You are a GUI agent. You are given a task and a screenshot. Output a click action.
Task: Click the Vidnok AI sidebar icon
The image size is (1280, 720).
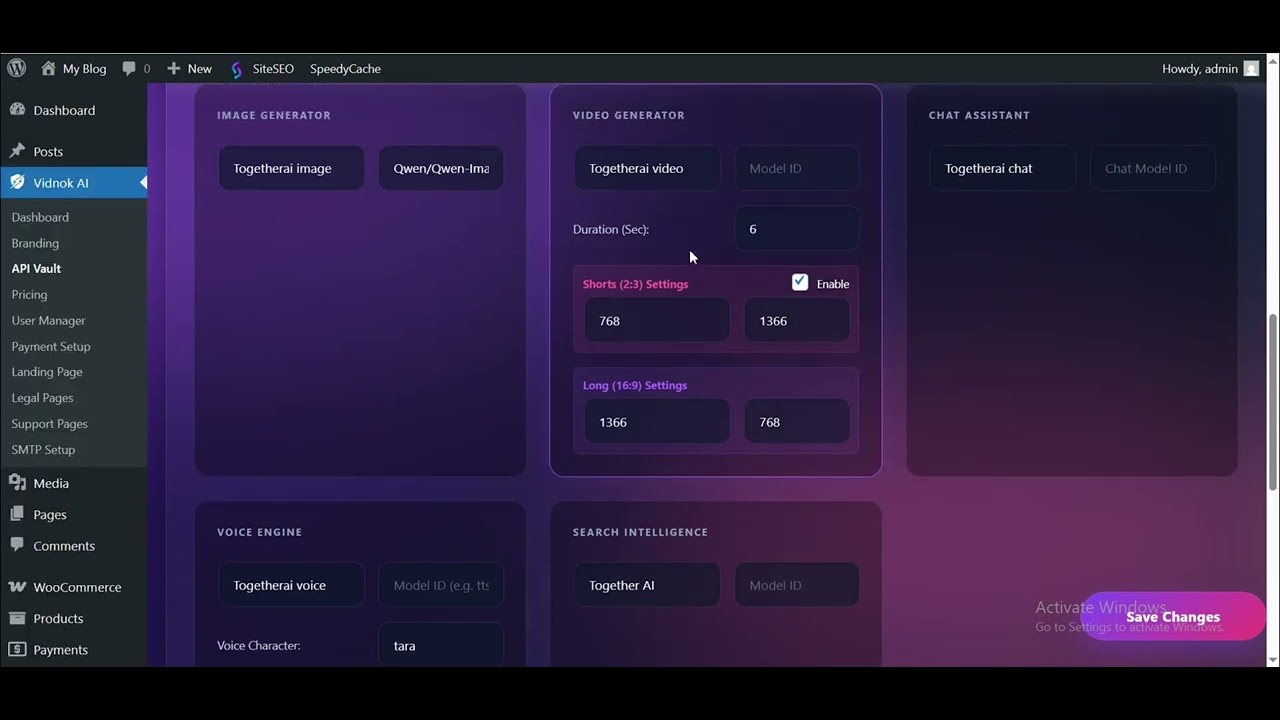17,182
